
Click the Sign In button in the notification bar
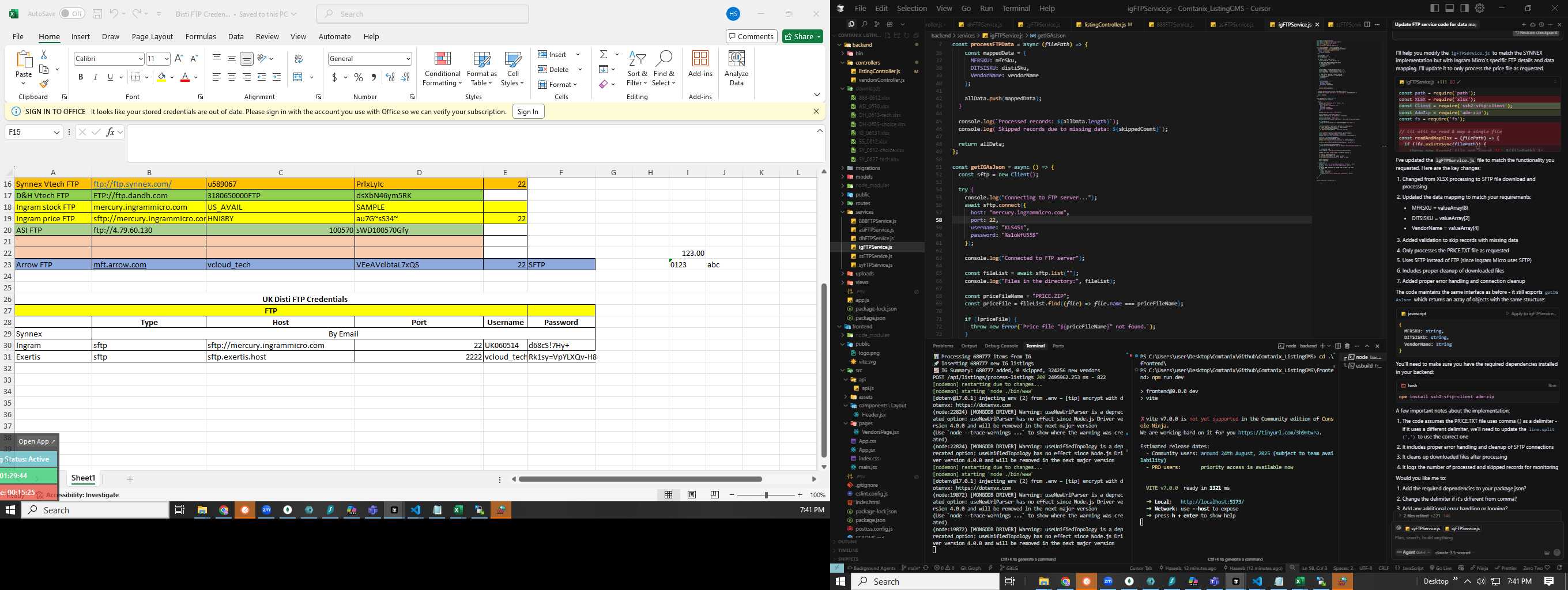[527, 112]
